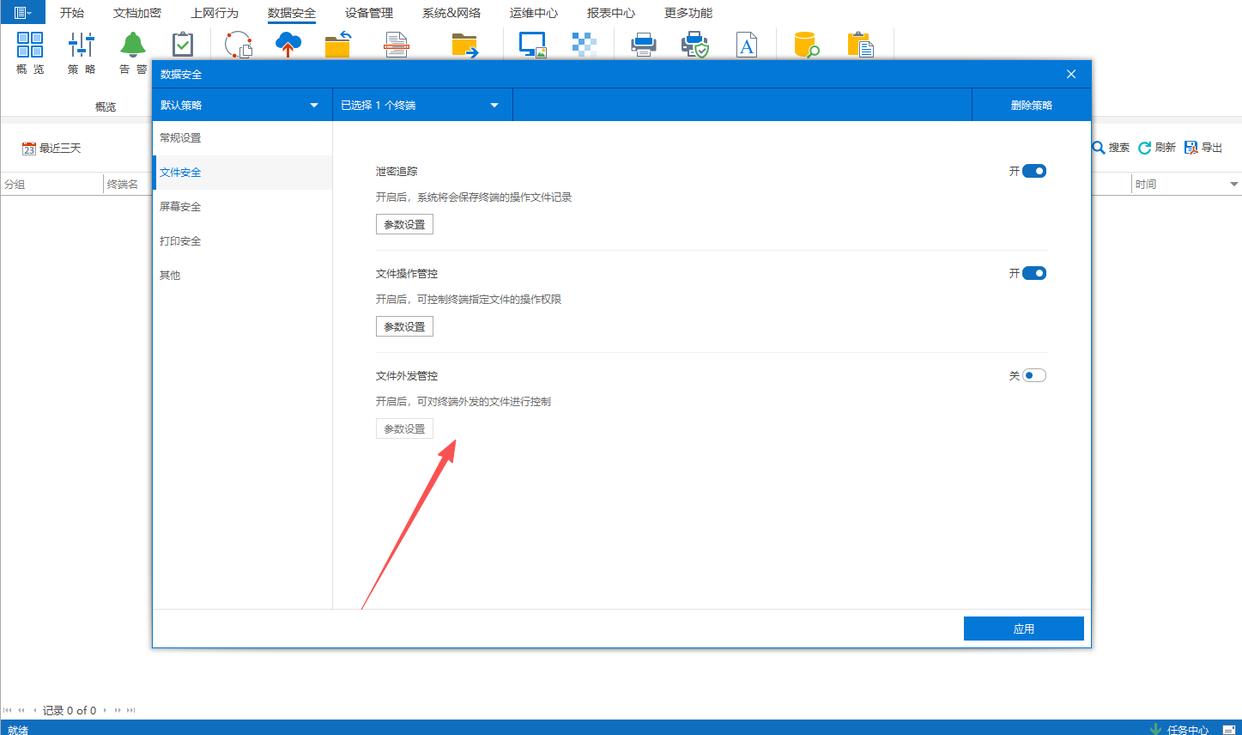Click the 导出 export icon
Viewport: 1242px width, 735px height.
1191,148
